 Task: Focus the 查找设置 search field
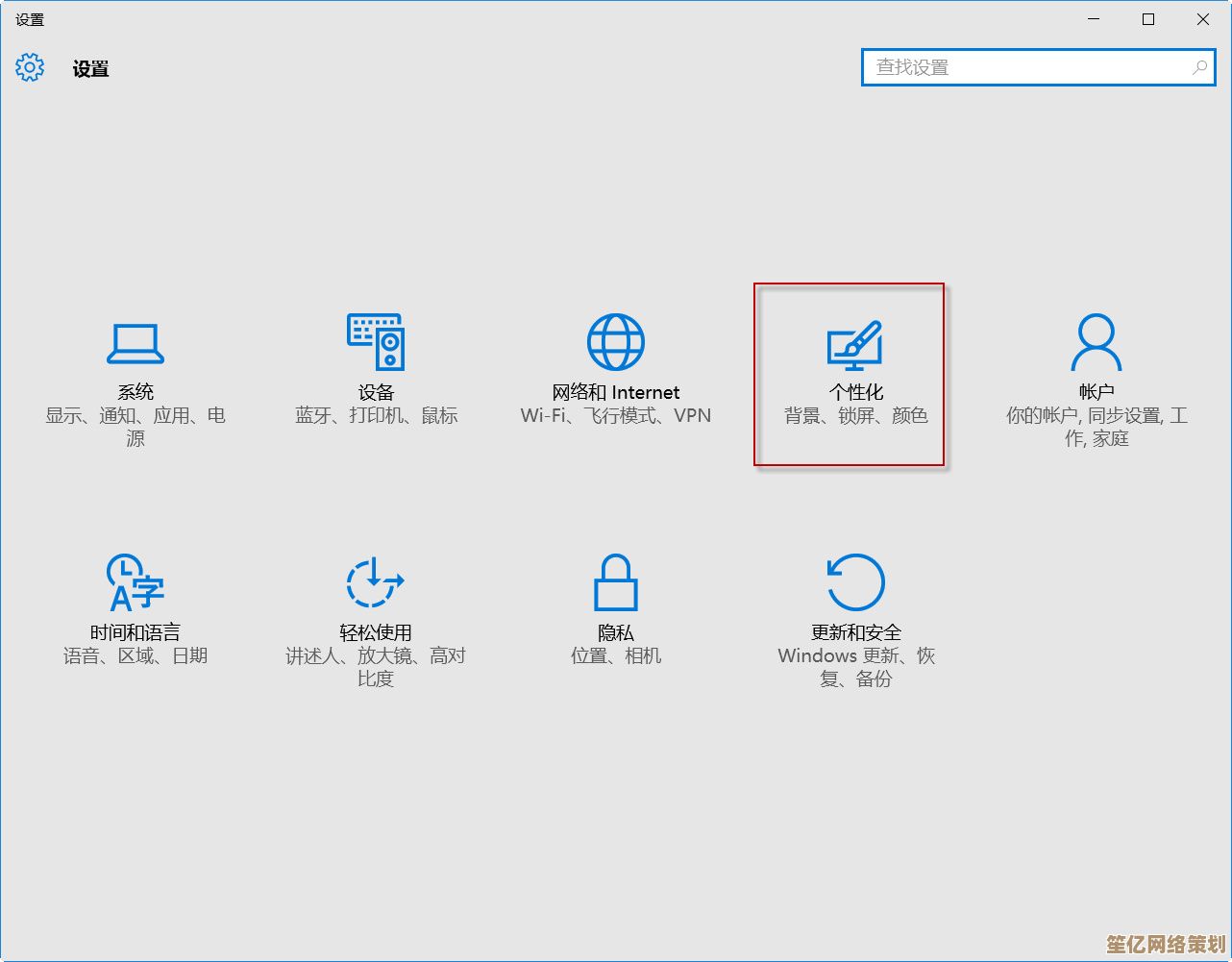(x=1028, y=67)
